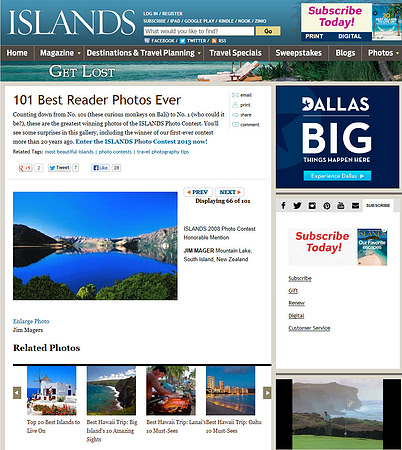The image size is (402, 450).
Task: Click header KINDLE link
Action: [226, 21]
